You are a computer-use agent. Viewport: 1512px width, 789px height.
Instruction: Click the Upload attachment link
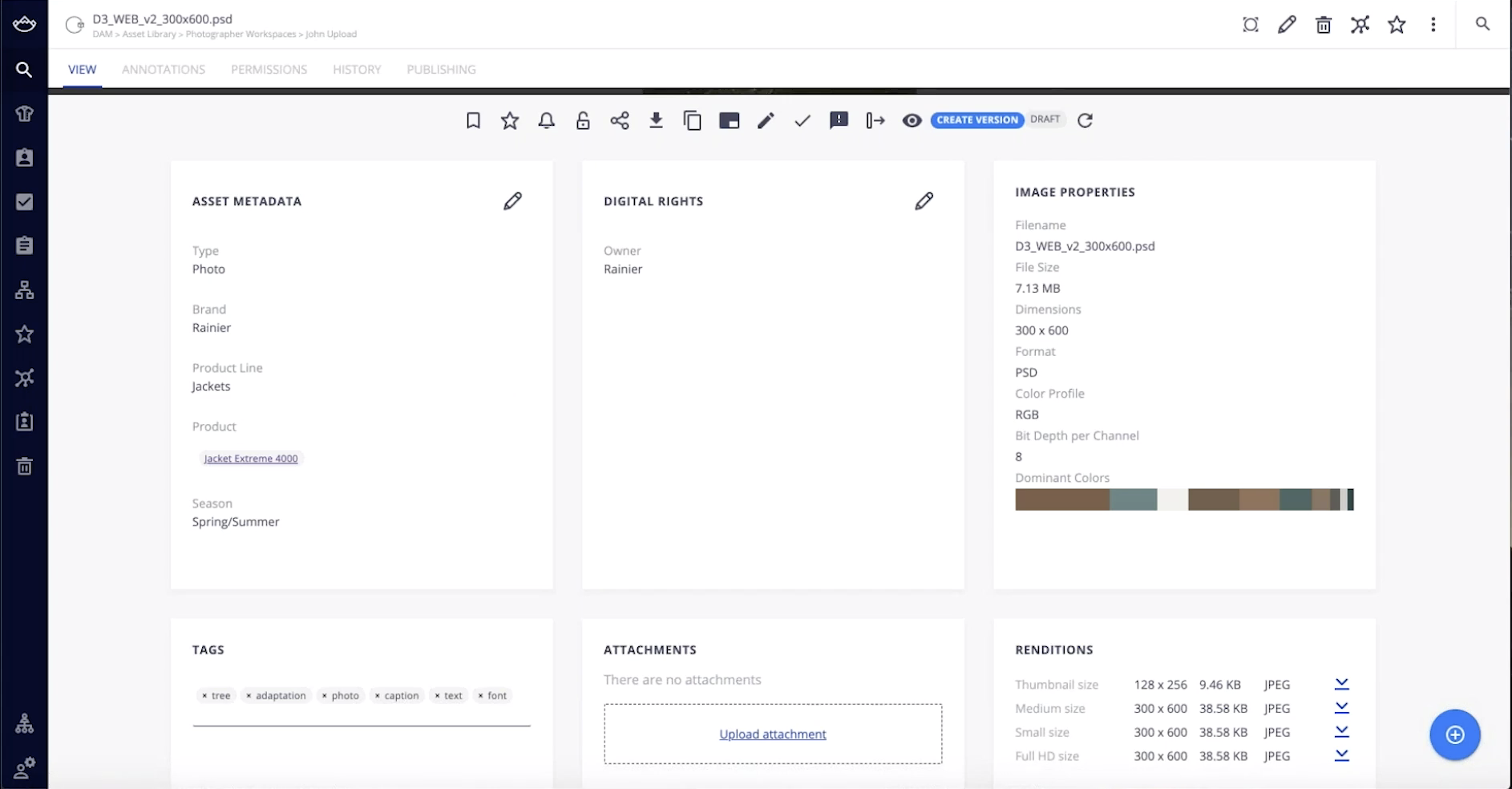tap(772, 734)
